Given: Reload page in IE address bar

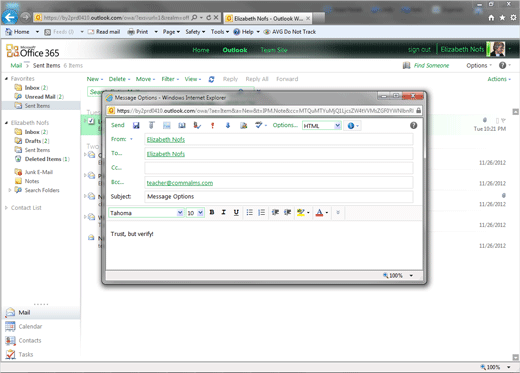Looking at the screenshot, I should (x=209, y=17).
